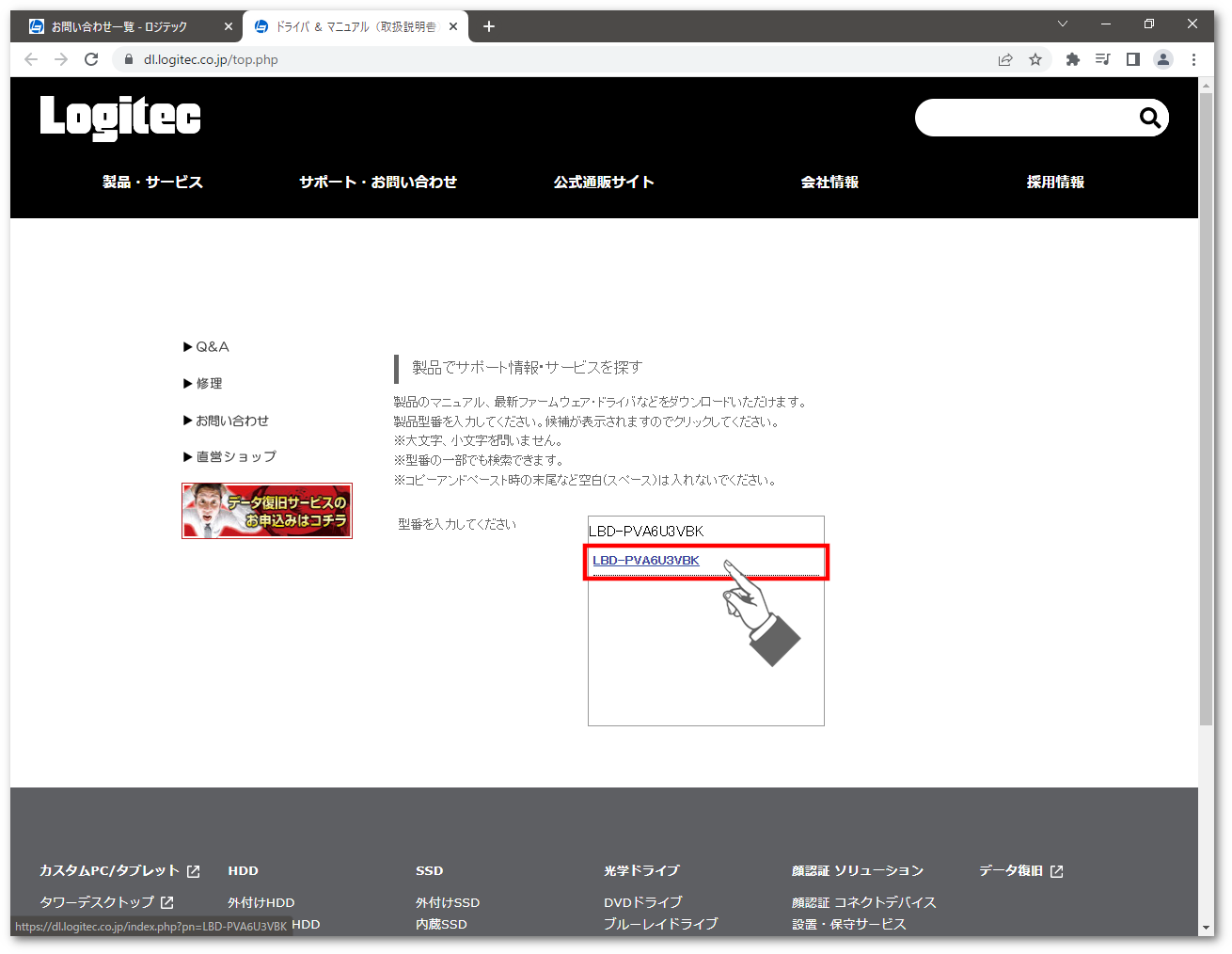Click the header search text box
Image resolution: width=1232 pixels, height=954 pixels.
click(x=1025, y=118)
